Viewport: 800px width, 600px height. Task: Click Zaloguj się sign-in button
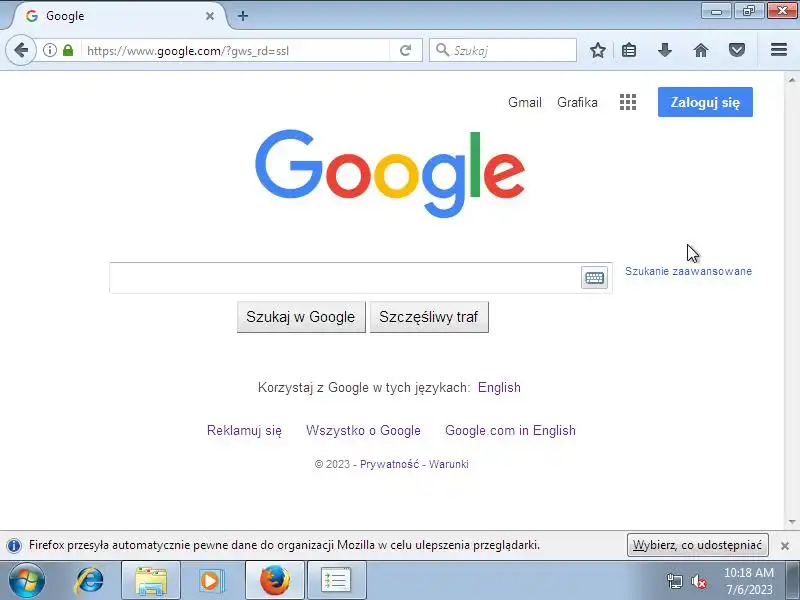point(705,102)
